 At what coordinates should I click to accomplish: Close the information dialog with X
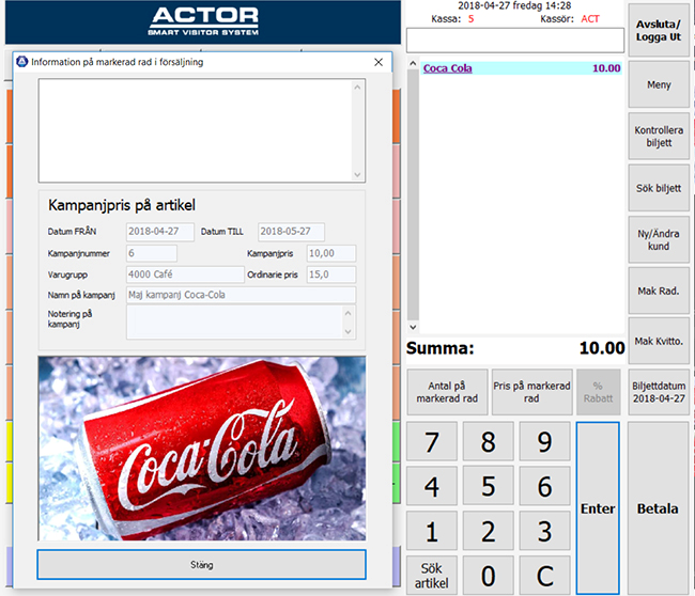pyautogui.click(x=378, y=62)
